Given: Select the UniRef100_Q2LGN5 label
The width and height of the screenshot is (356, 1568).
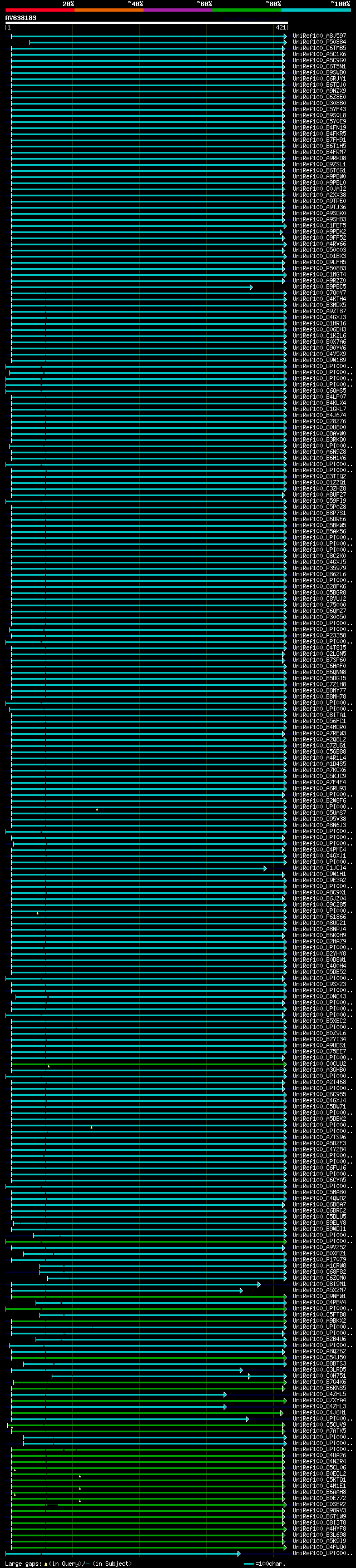Looking at the screenshot, I should (319, 654).
